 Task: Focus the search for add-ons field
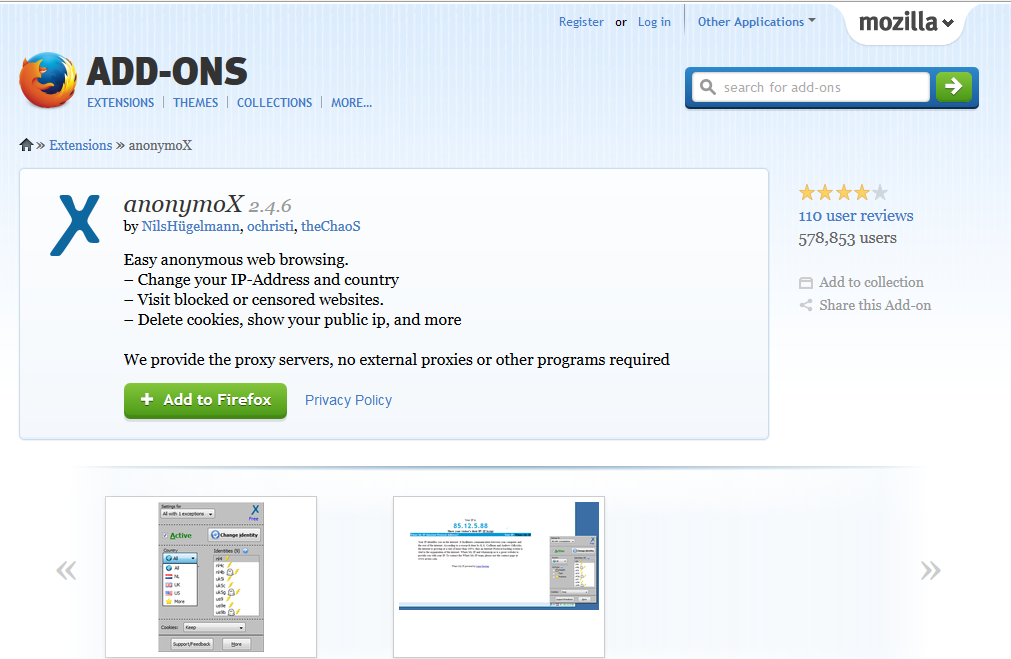pyautogui.click(x=811, y=87)
